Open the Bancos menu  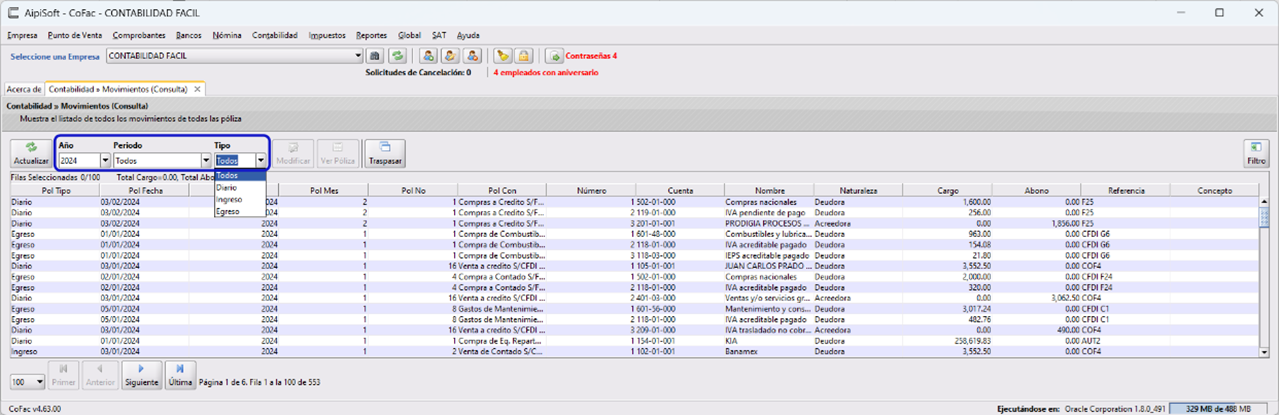pyautogui.click(x=188, y=35)
